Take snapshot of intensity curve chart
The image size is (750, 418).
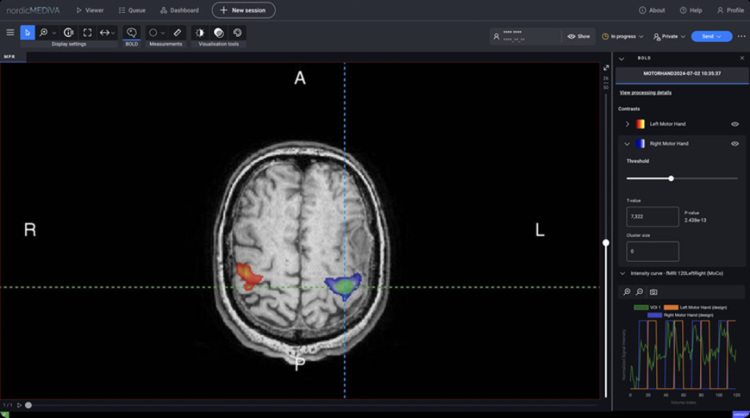click(654, 291)
